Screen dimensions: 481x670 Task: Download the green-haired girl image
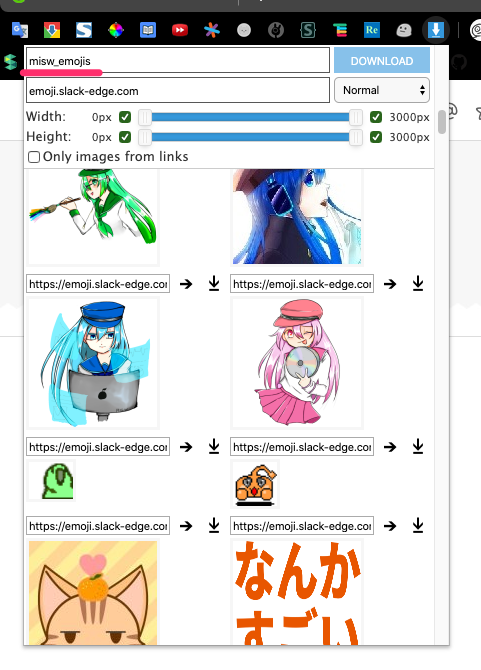[214, 284]
